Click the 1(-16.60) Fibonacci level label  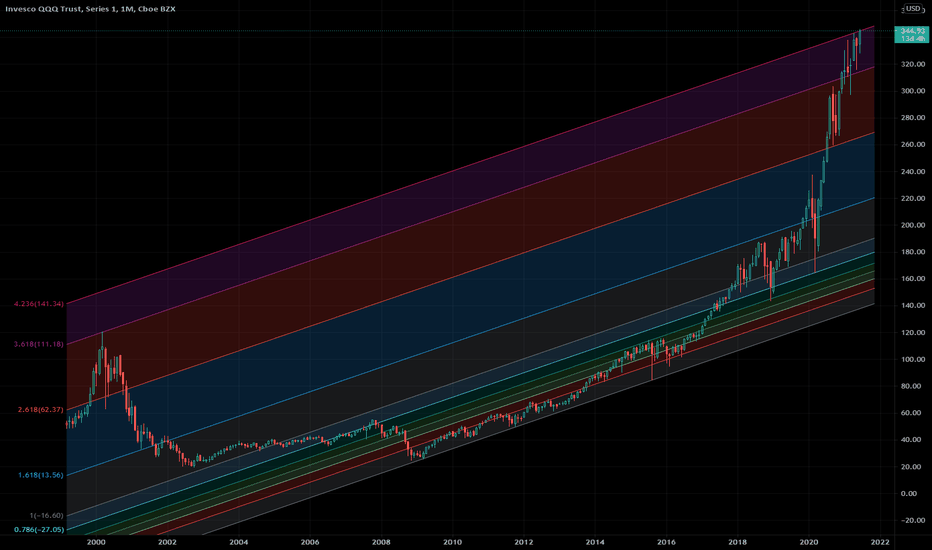pyautogui.click(x=46, y=516)
